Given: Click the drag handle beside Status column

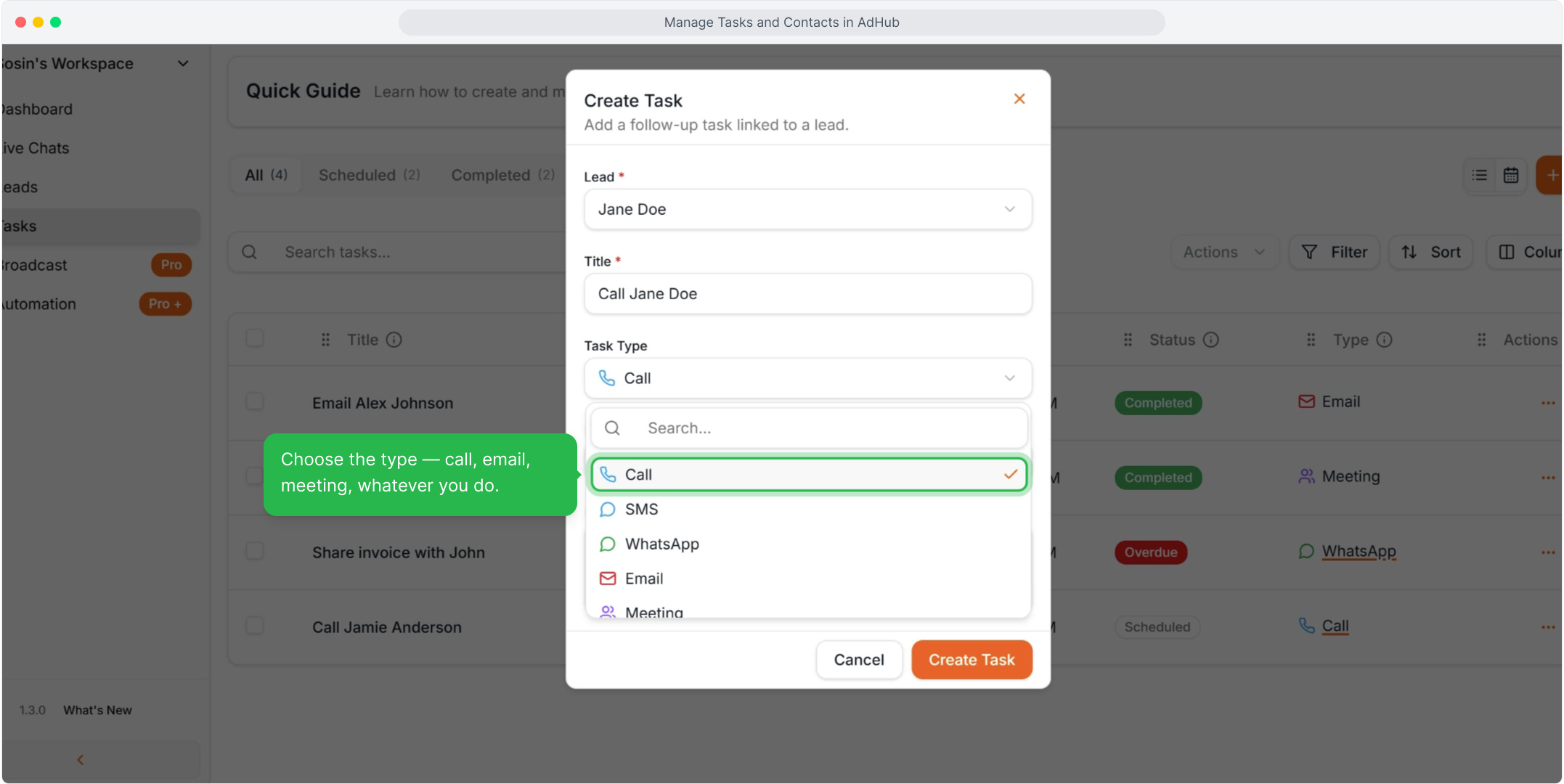Looking at the screenshot, I should (1128, 340).
